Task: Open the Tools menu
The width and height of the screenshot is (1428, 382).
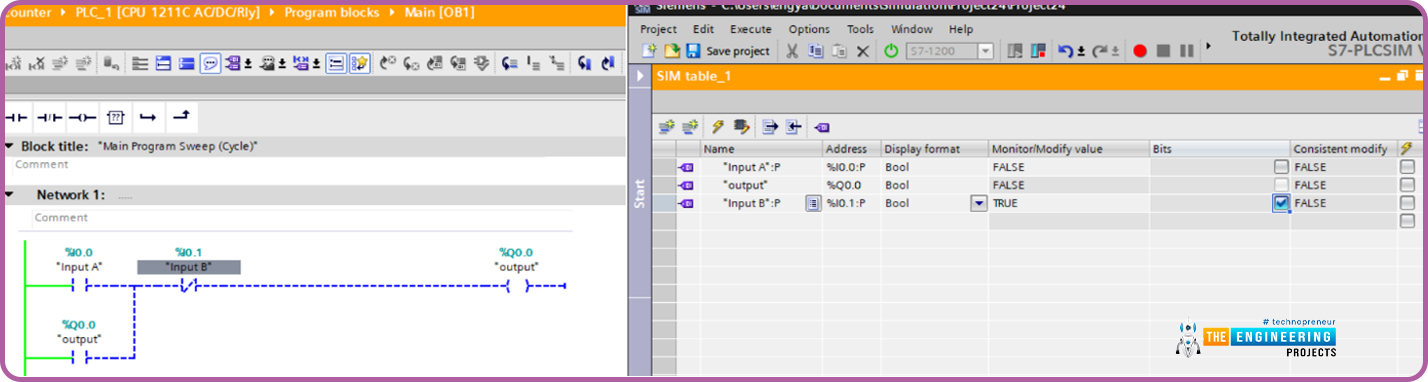Action: (860, 29)
